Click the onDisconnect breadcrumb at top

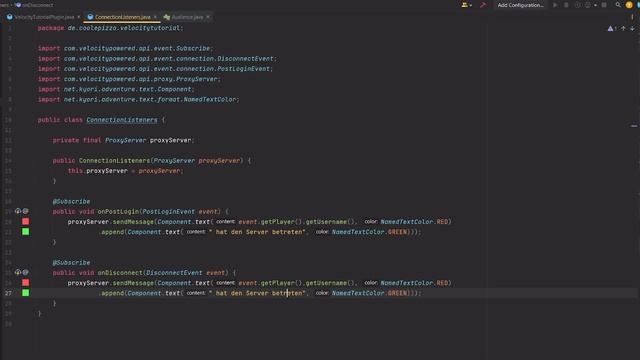click(35, 5)
